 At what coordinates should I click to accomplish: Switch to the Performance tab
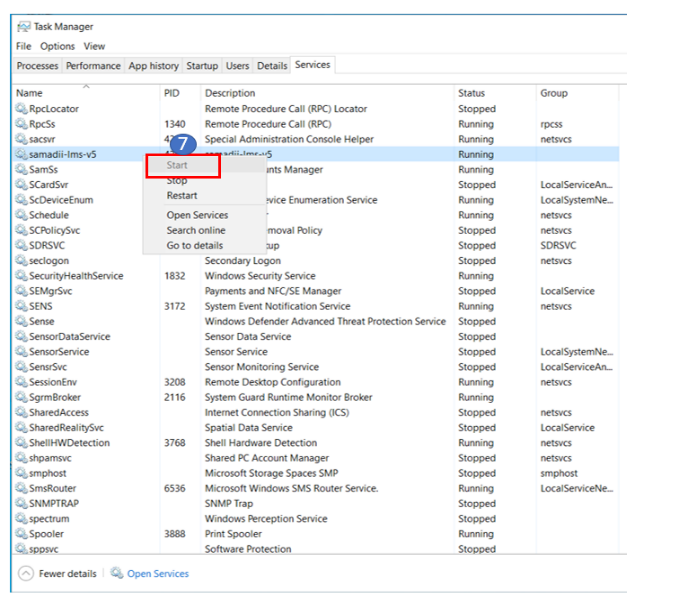coord(93,66)
